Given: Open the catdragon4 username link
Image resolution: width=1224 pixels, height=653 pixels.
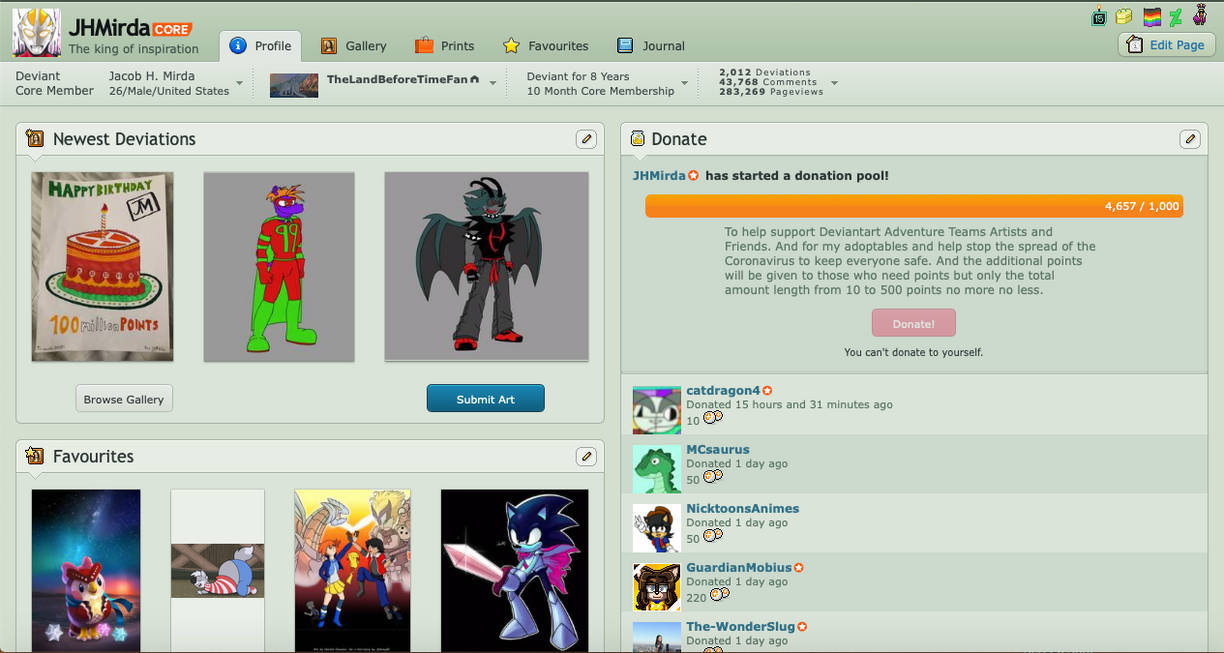Looking at the screenshot, I should click(723, 391).
